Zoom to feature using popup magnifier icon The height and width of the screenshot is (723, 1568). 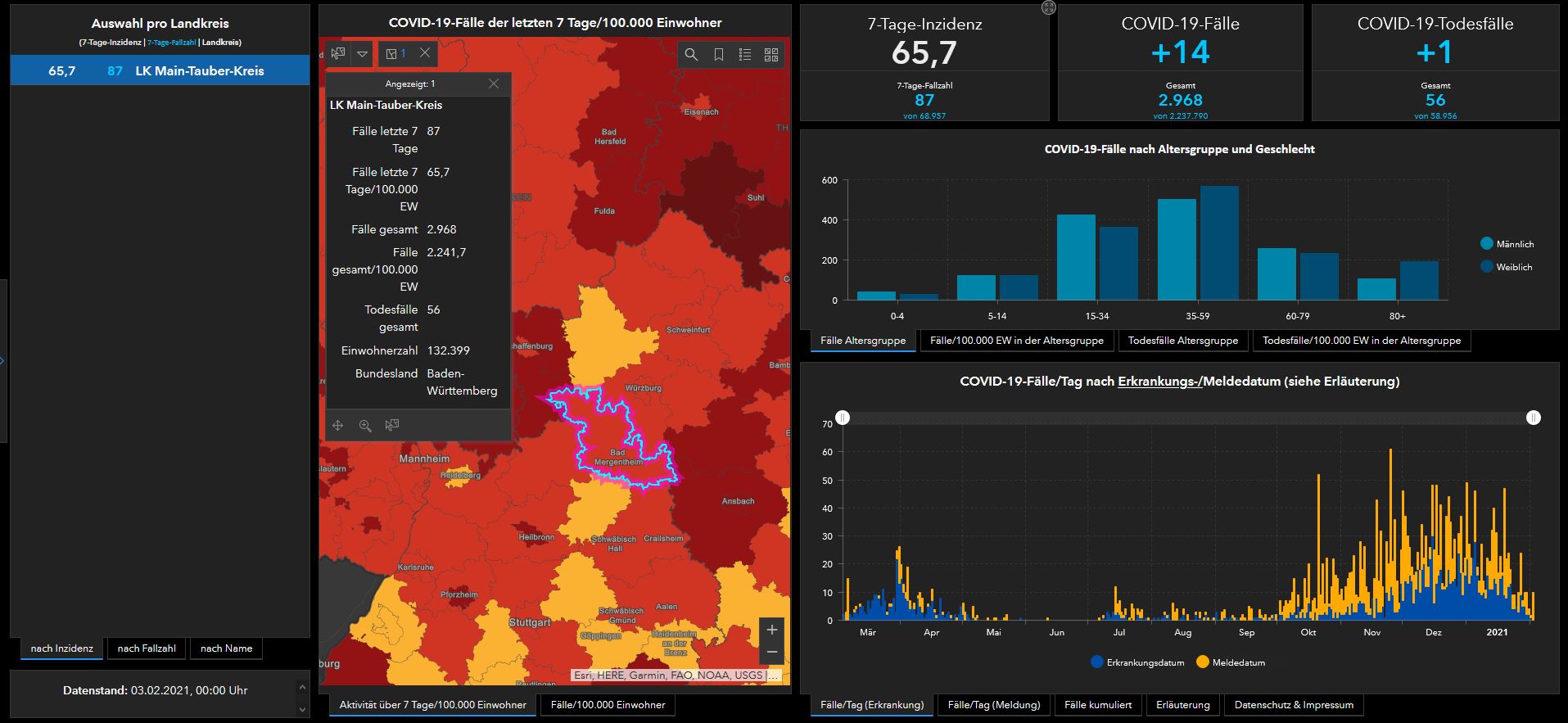[365, 425]
